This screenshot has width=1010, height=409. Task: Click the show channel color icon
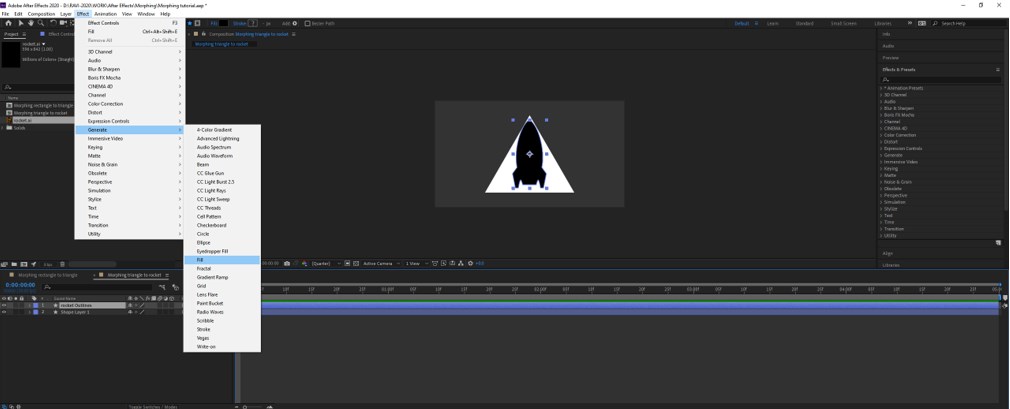pos(305,263)
